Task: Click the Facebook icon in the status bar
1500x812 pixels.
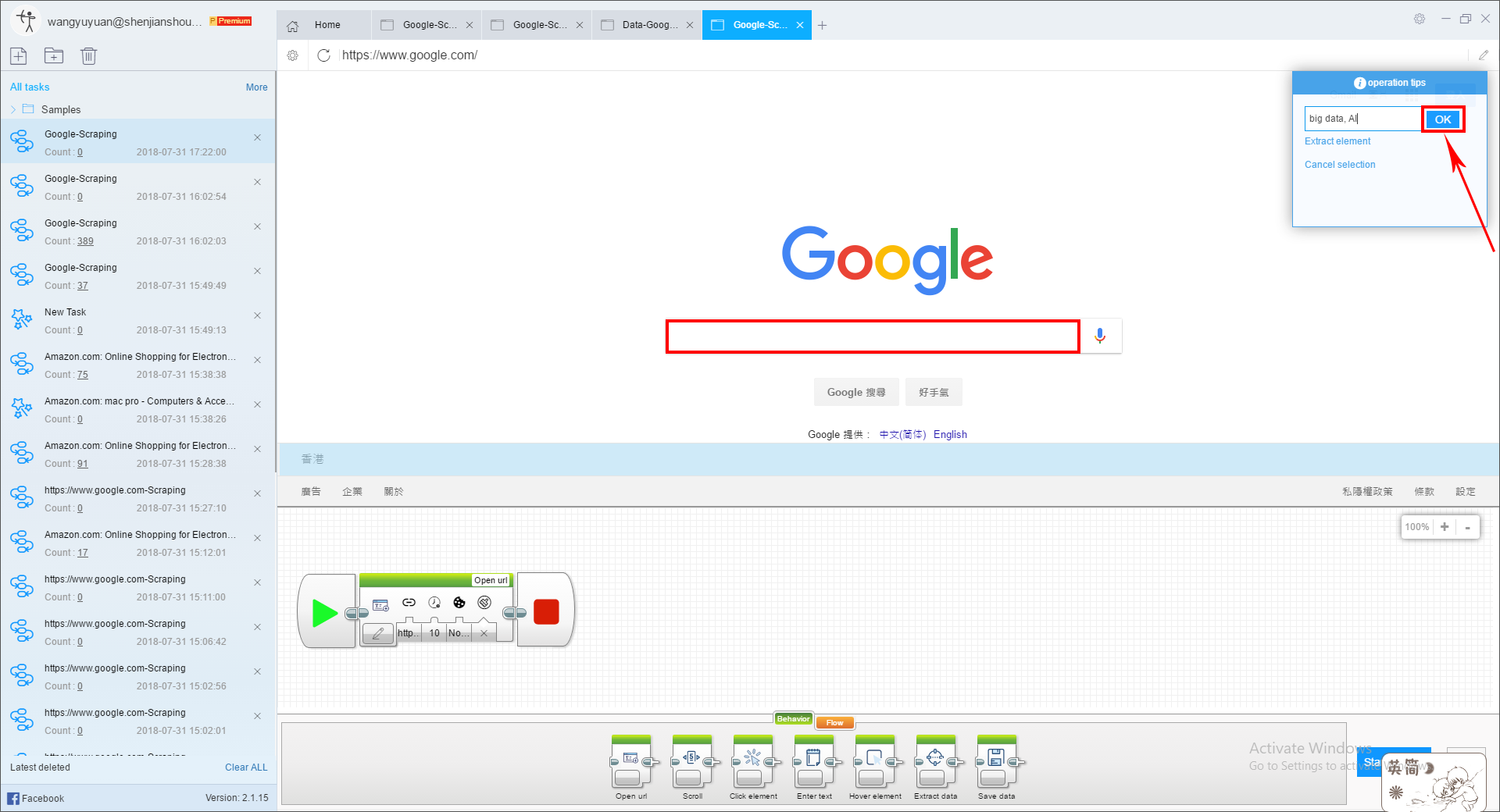Action: [x=13, y=798]
